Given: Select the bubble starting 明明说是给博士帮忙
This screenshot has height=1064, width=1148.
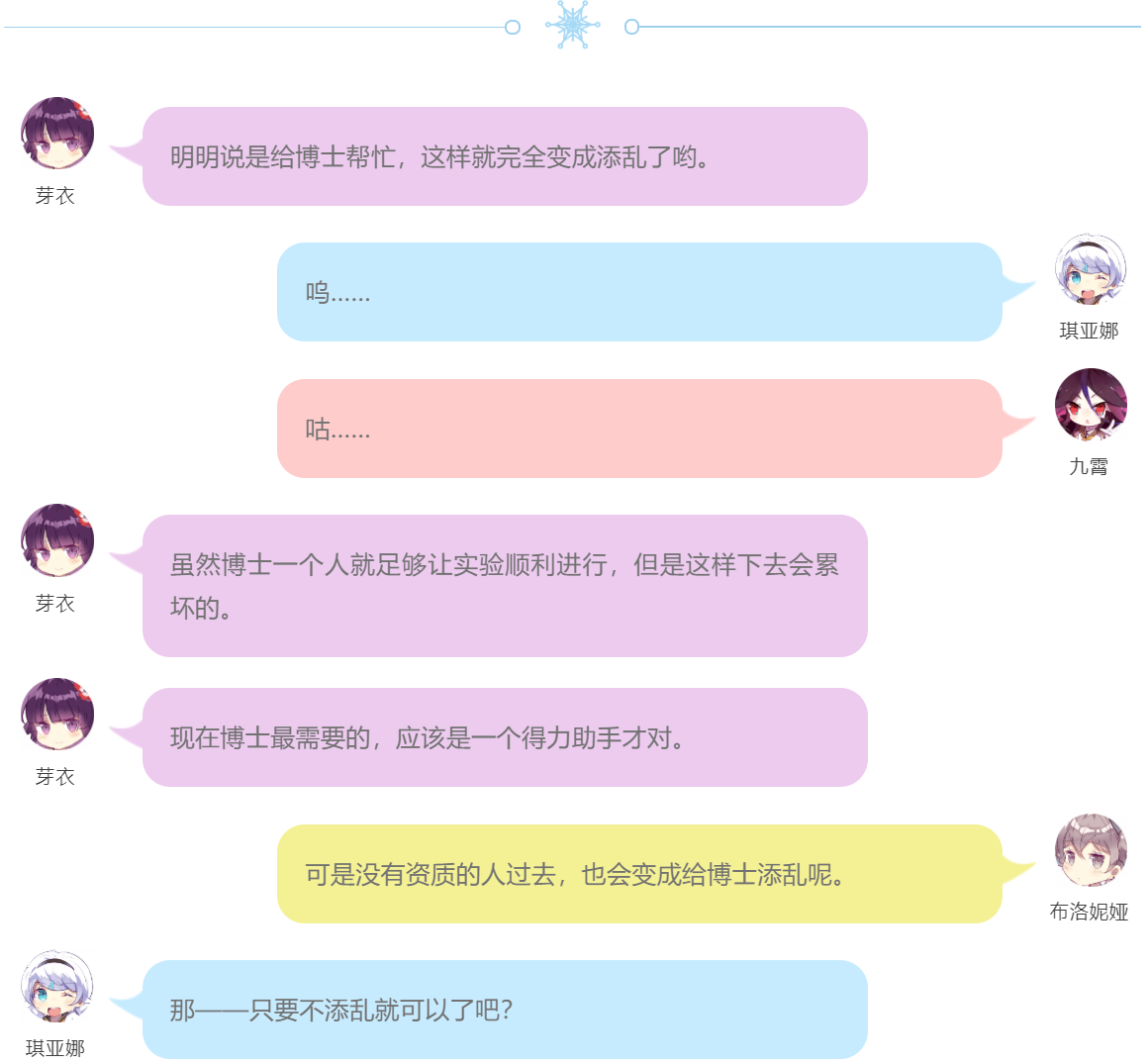Looking at the screenshot, I should (x=505, y=156).
